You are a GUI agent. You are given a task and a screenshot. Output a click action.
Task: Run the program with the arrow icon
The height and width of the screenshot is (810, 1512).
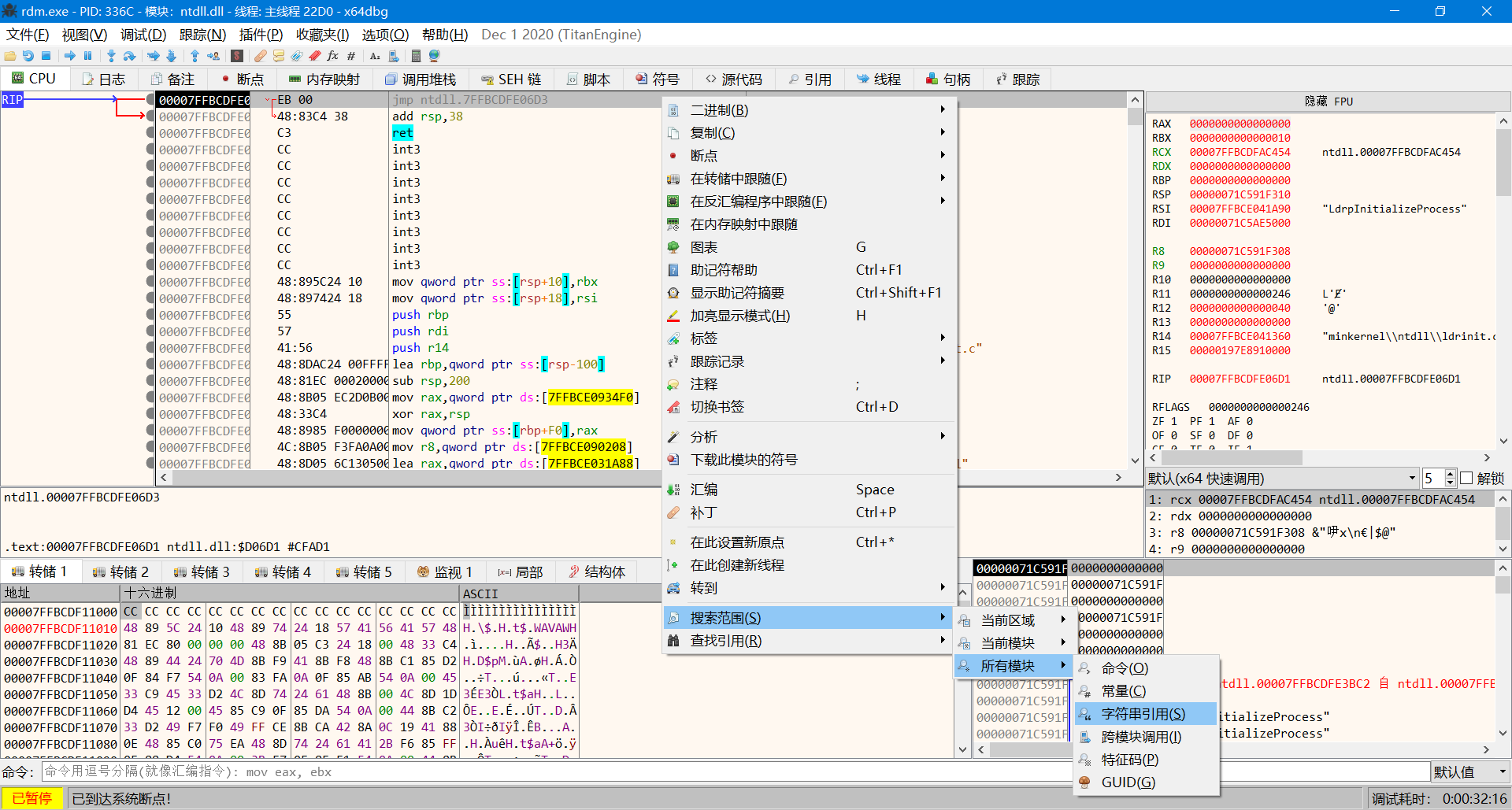[70, 56]
